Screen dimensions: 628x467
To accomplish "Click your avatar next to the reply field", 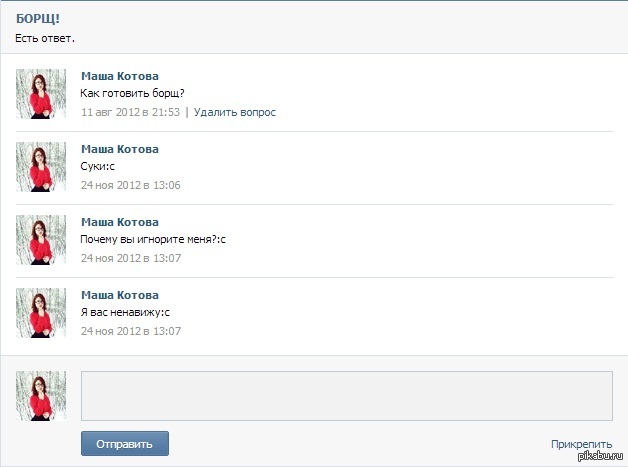I will click(x=41, y=395).
